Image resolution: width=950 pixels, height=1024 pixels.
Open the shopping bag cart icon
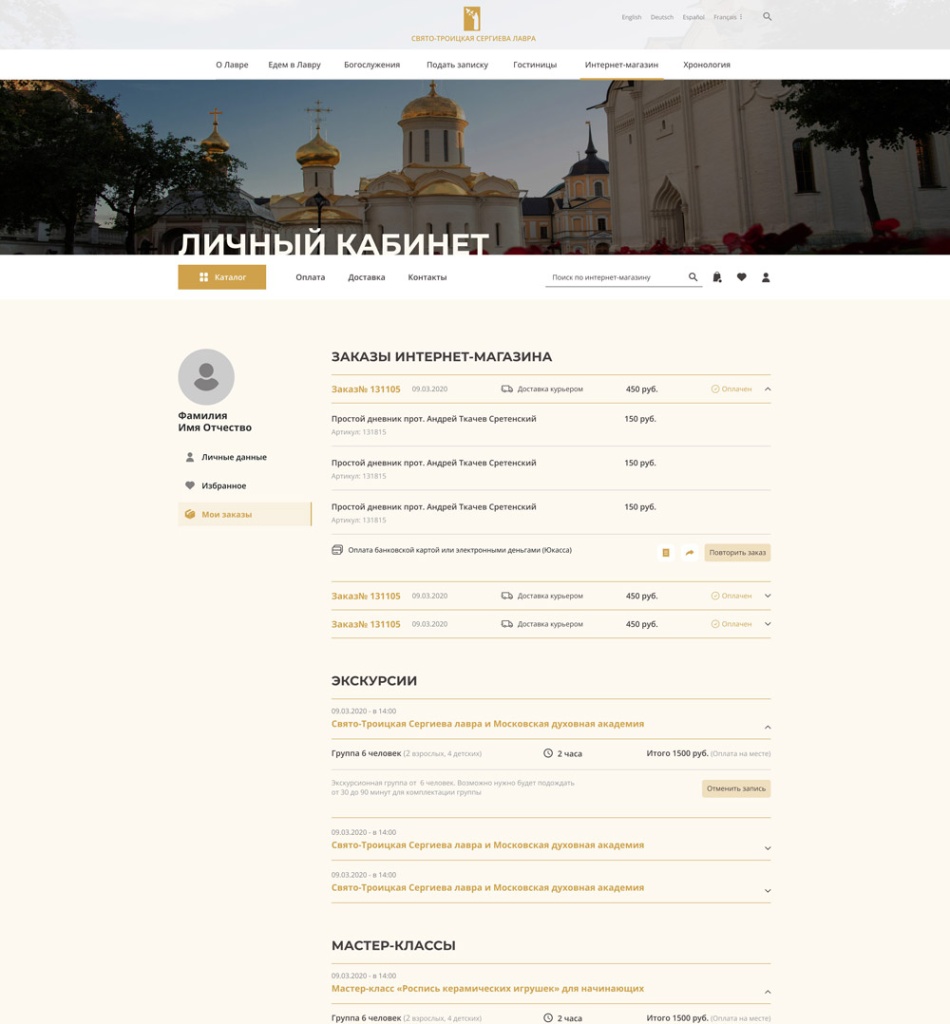[x=717, y=277]
